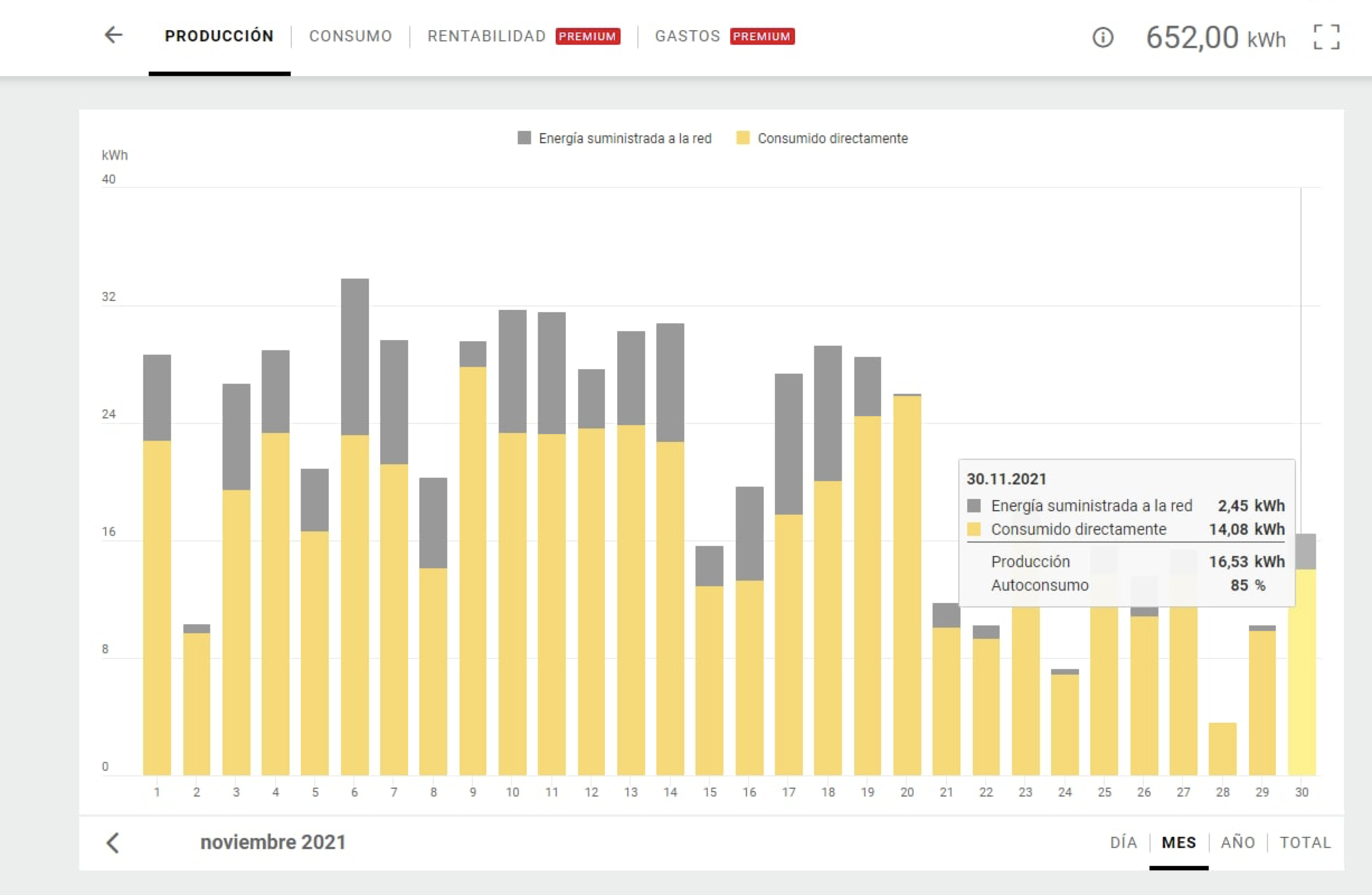Click the yellow legend color square

click(743, 138)
